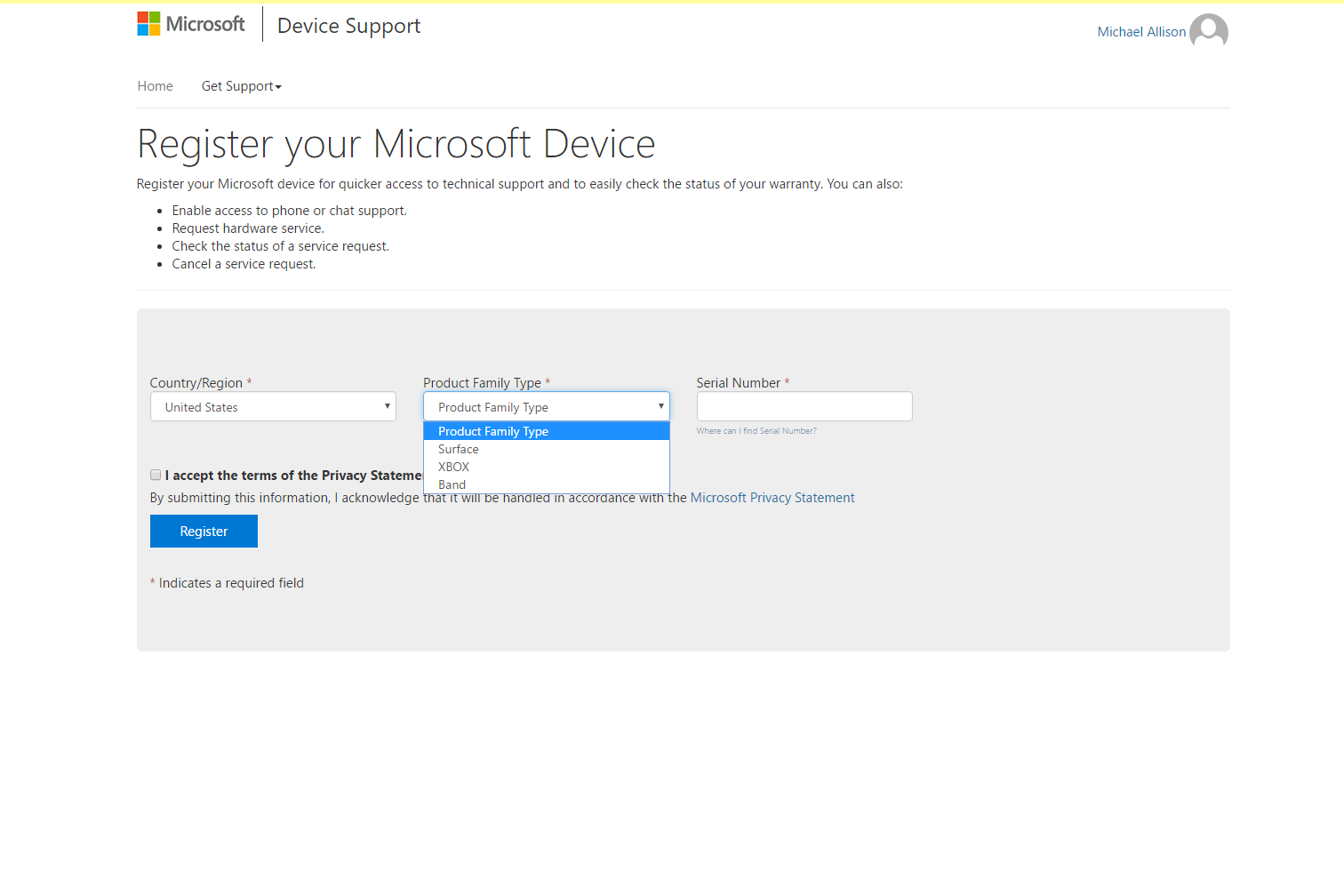Click the Microsoft logo

[x=191, y=24]
